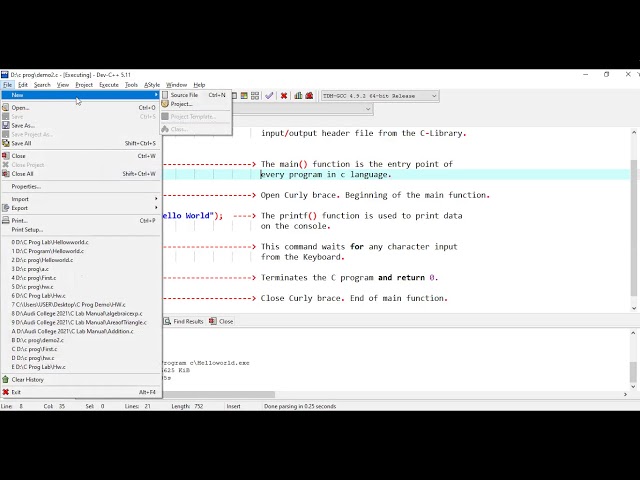
Task: Open the AStyle menu
Action: pyautogui.click(x=152, y=85)
